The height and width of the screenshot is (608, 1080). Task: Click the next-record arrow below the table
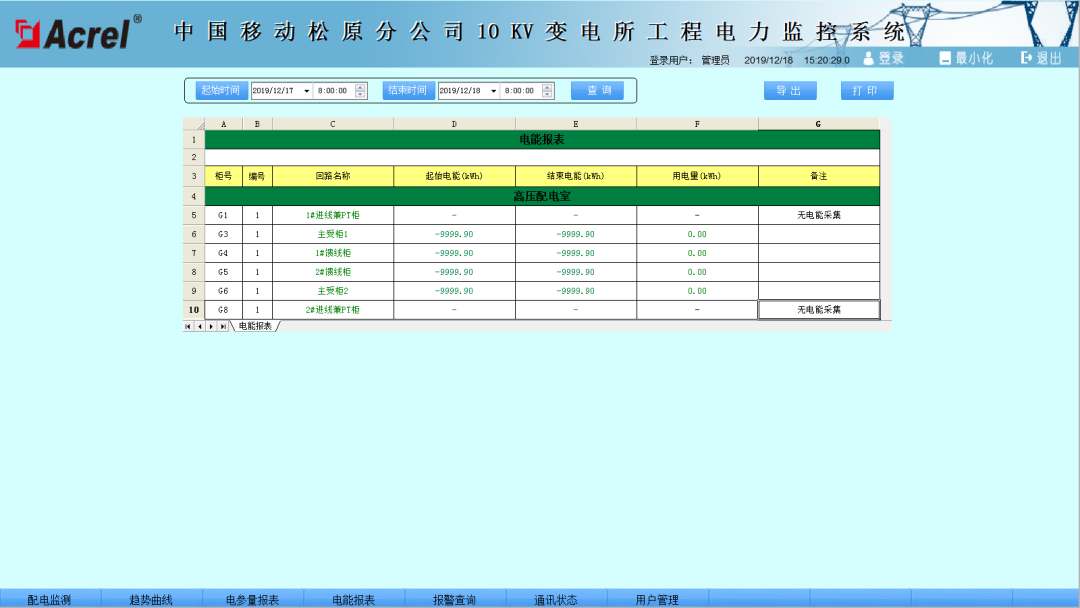coord(211,326)
